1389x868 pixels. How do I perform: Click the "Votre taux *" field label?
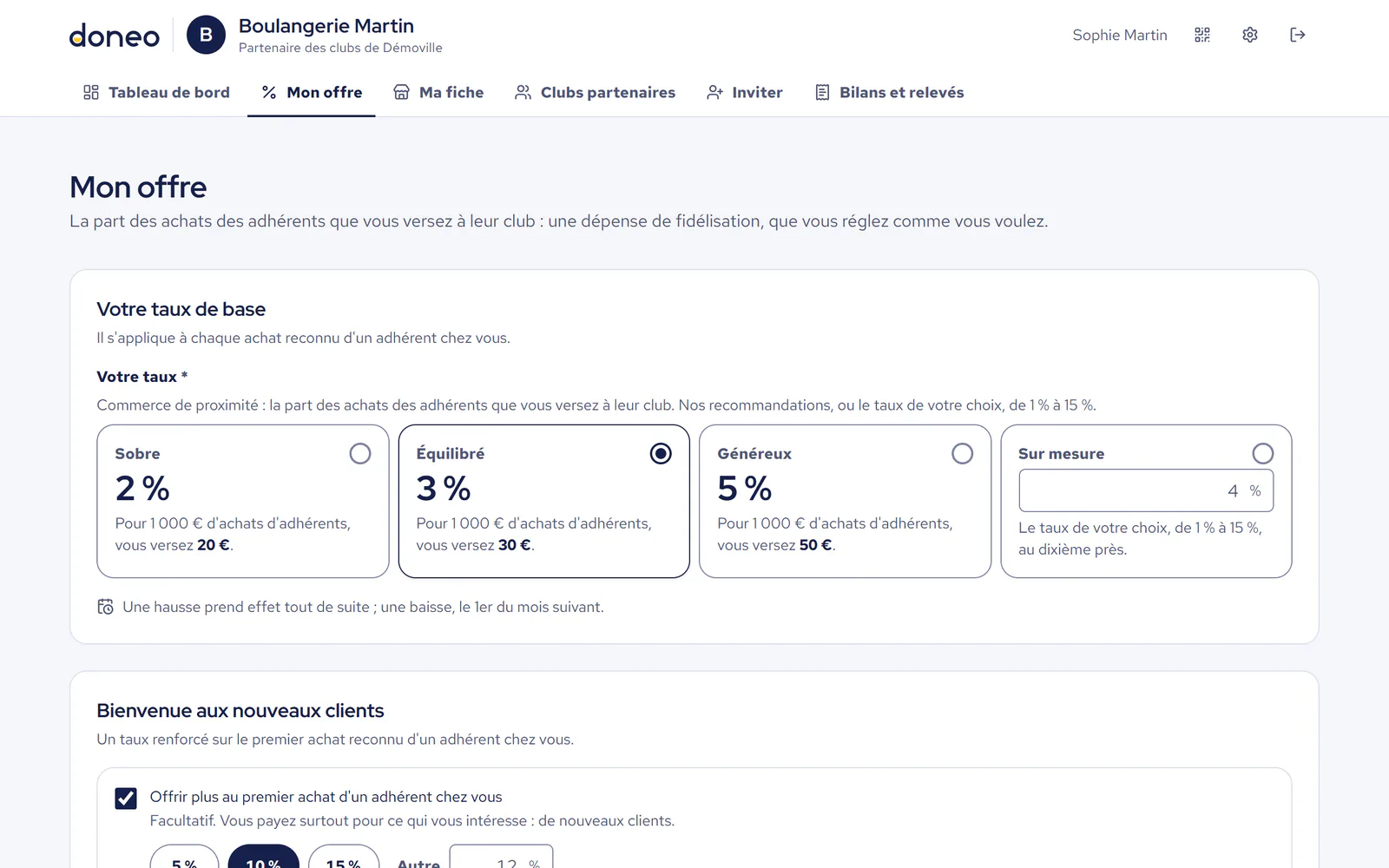[142, 377]
